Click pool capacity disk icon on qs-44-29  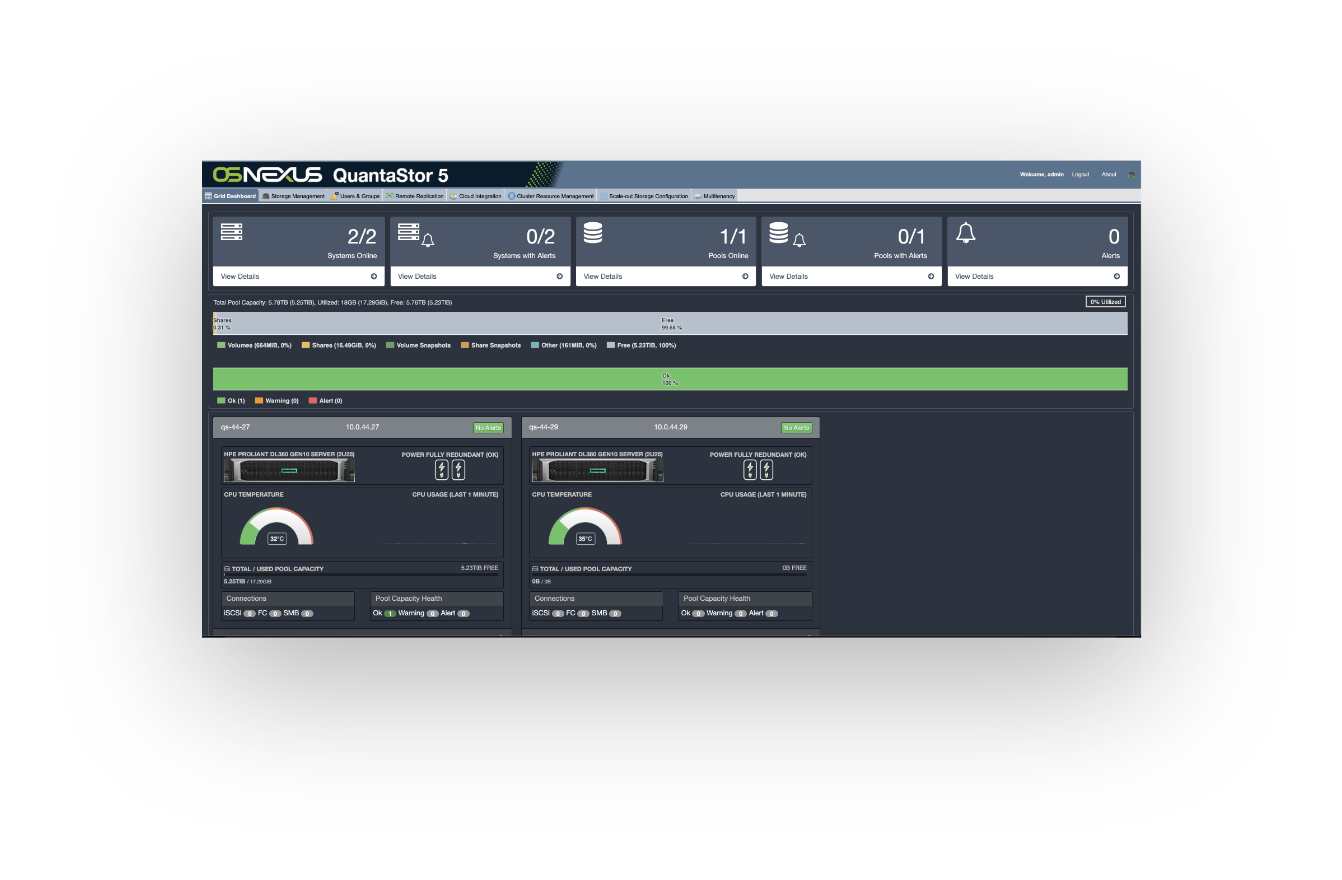click(x=535, y=569)
